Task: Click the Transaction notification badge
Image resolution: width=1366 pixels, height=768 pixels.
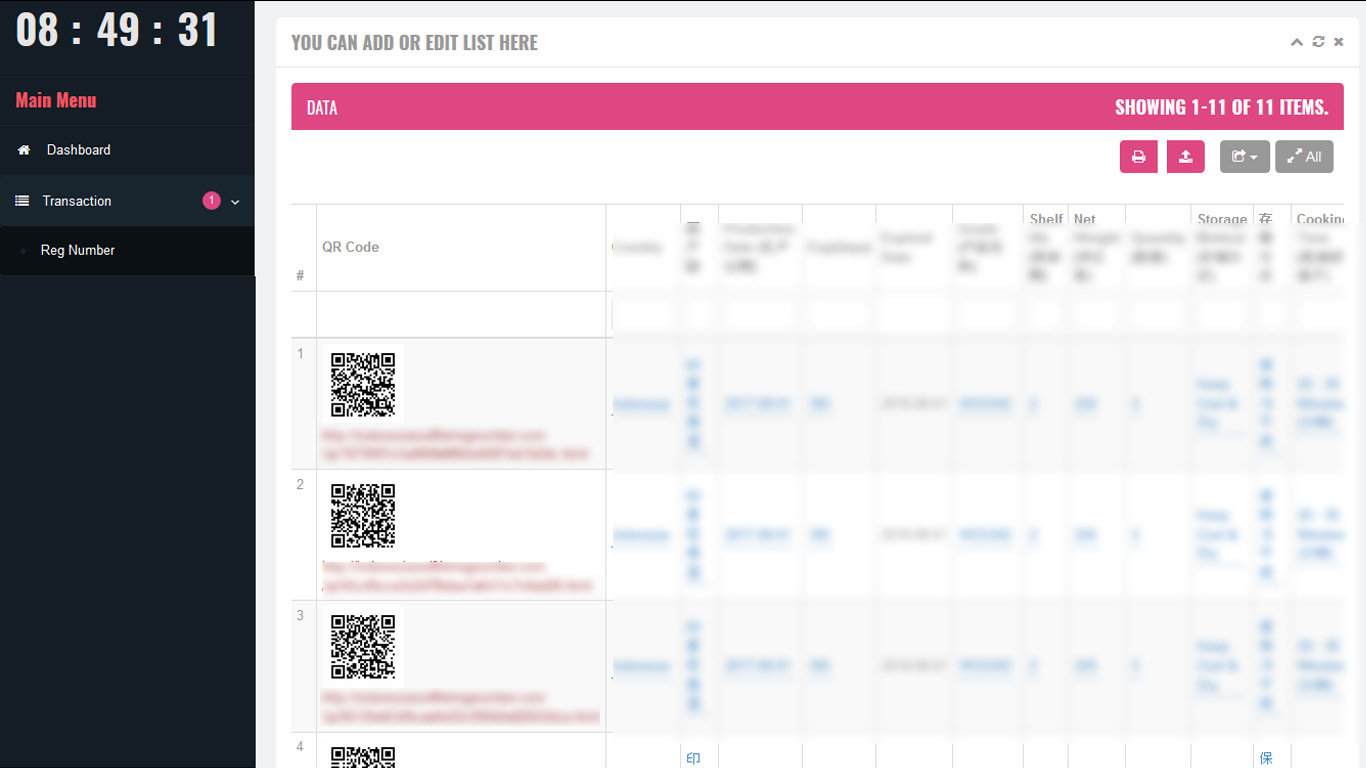Action: 211,201
